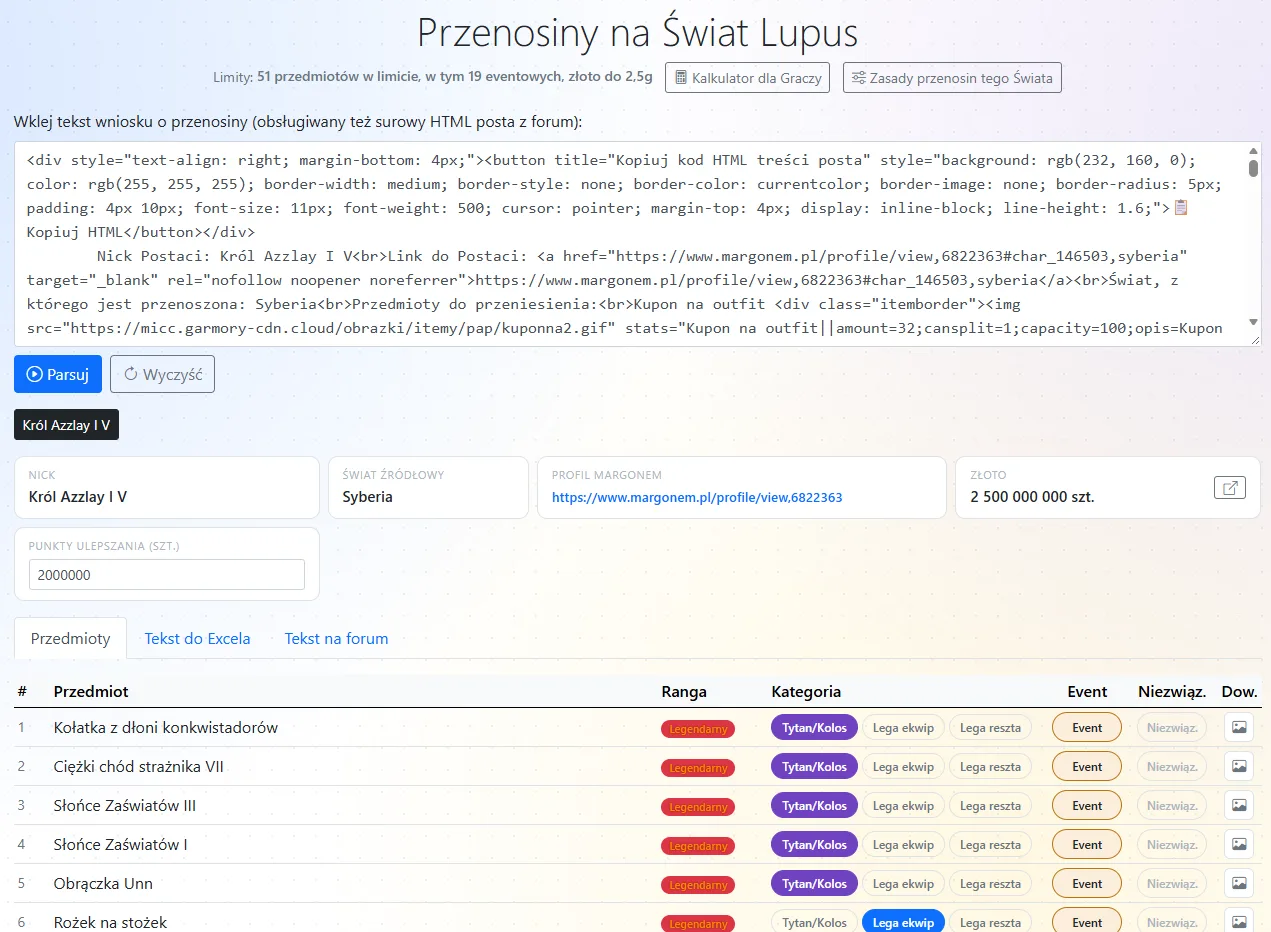Toggle Lega ekwip for Kołatka z dłoni konkwistadorów
The image size is (1271, 932).
pyautogui.click(x=903, y=727)
